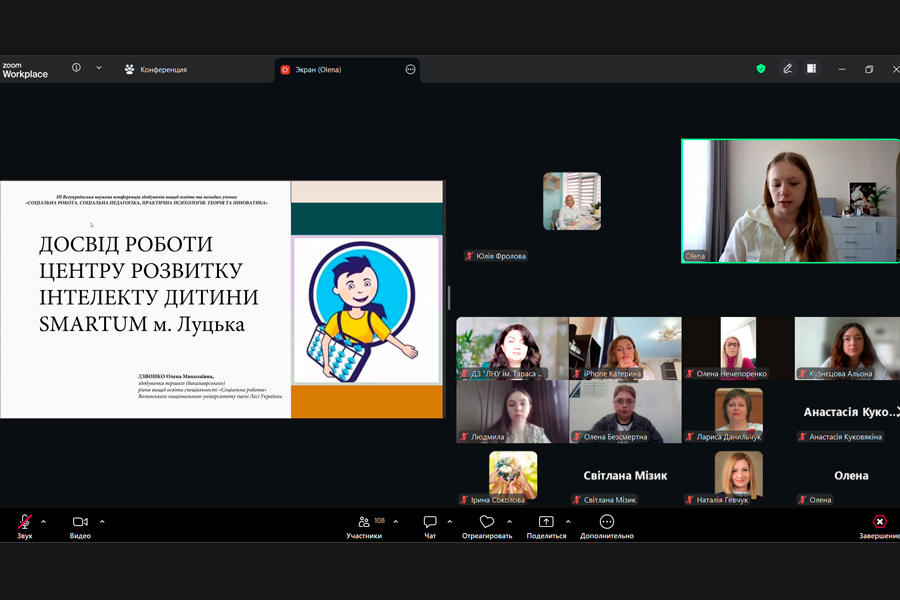Start camera with the Видео button
This screenshot has width=900, height=600.
tap(80, 527)
